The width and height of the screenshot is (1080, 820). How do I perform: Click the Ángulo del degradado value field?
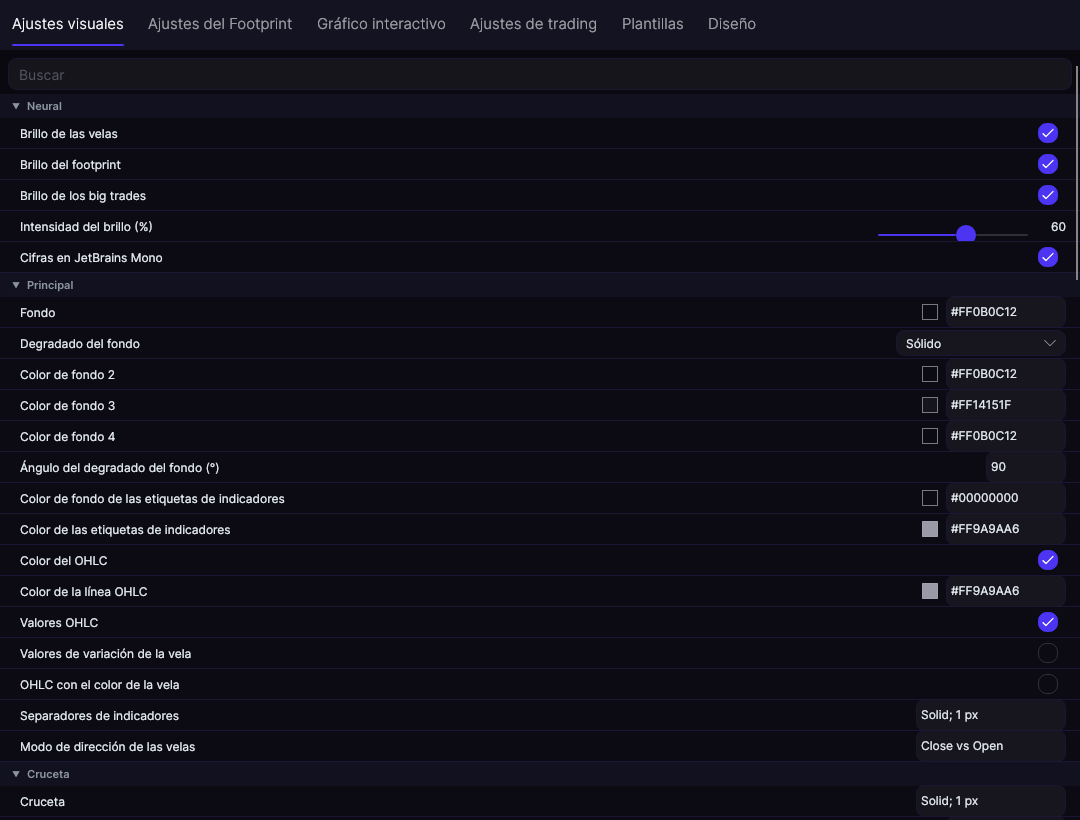1025,467
